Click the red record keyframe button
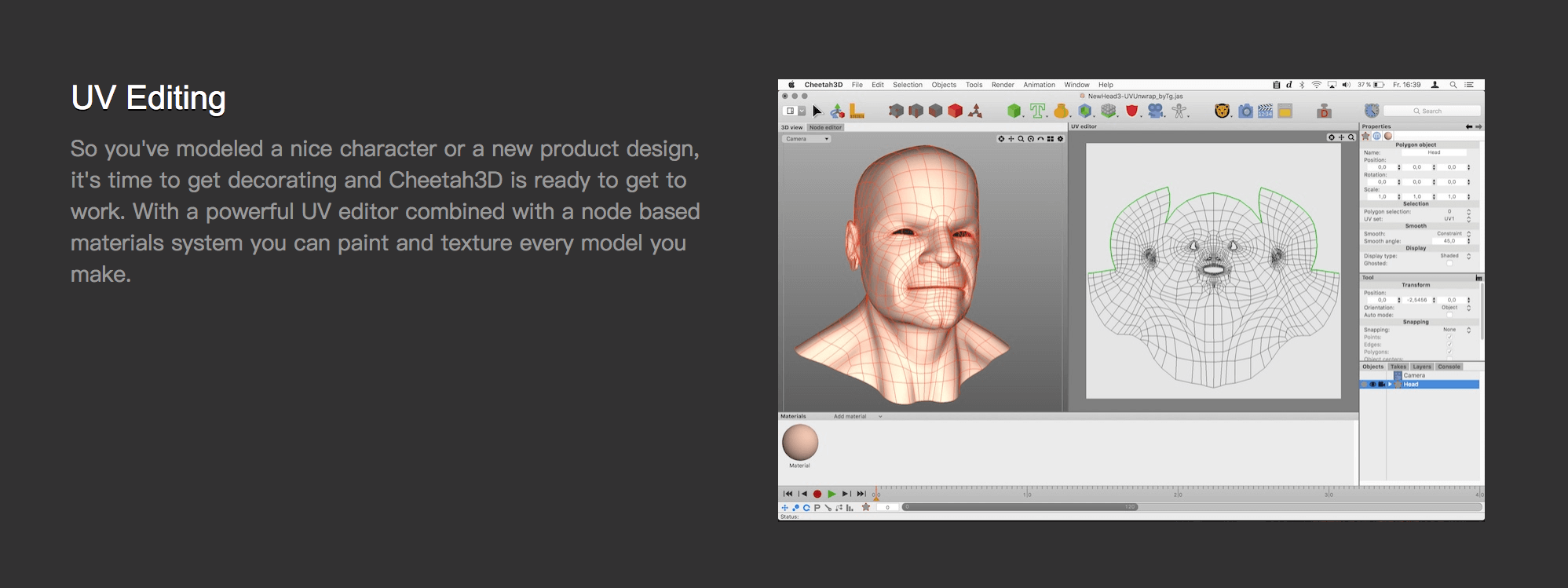Image resolution: width=1568 pixels, height=588 pixels. pos(817,494)
